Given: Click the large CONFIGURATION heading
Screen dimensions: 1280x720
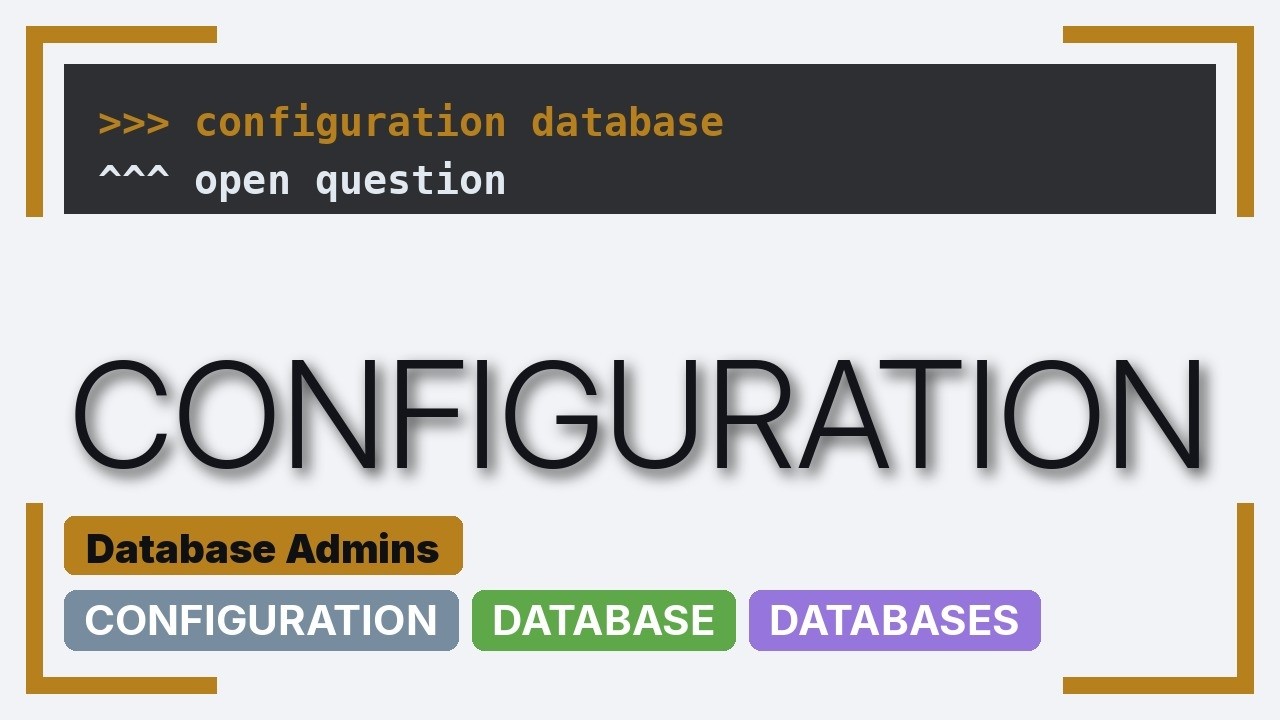Looking at the screenshot, I should point(638,416).
